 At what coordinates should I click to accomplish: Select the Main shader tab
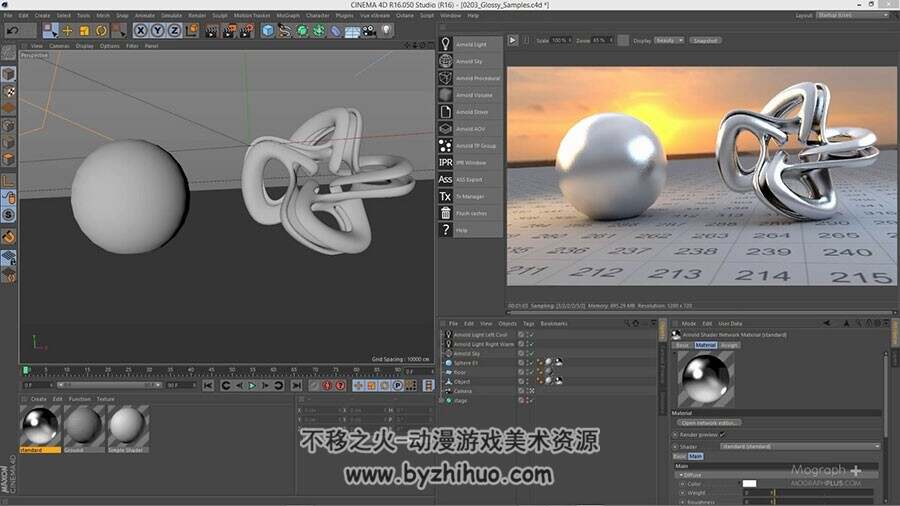point(696,456)
